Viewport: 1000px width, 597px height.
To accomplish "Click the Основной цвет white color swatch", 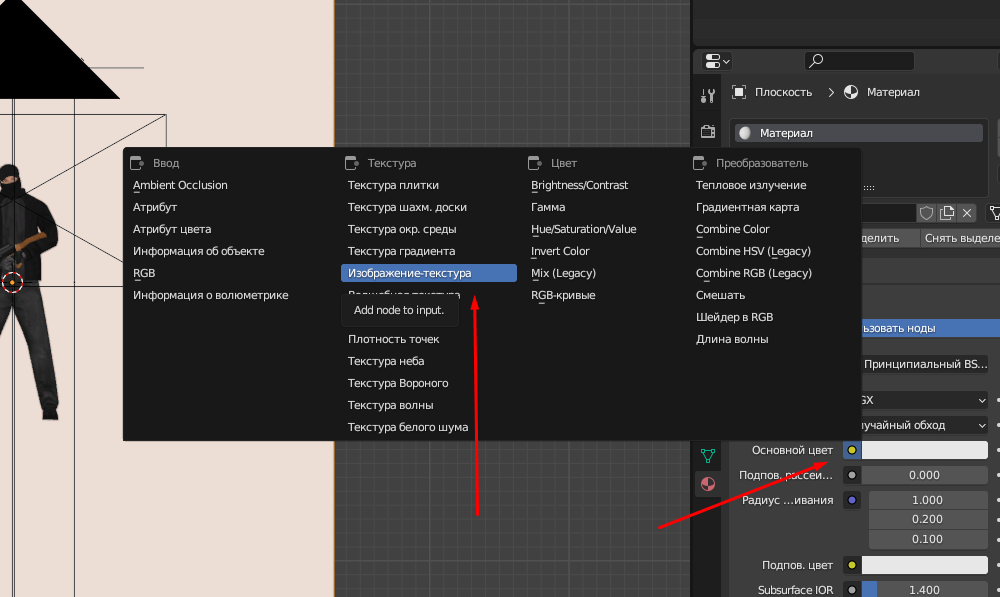I will tap(924, 451).
